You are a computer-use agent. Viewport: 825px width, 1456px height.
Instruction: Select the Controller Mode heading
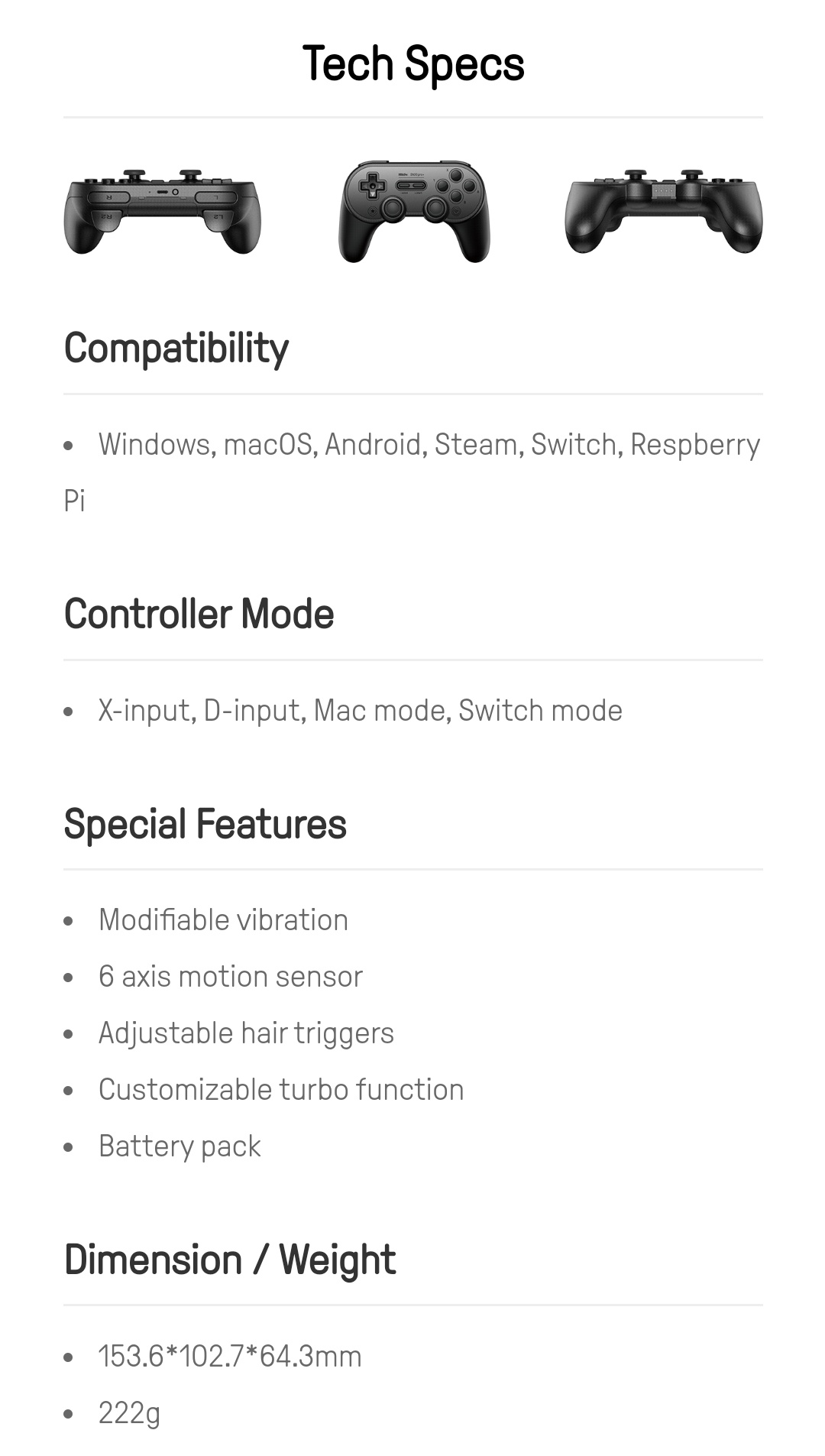tap(199, 614)
